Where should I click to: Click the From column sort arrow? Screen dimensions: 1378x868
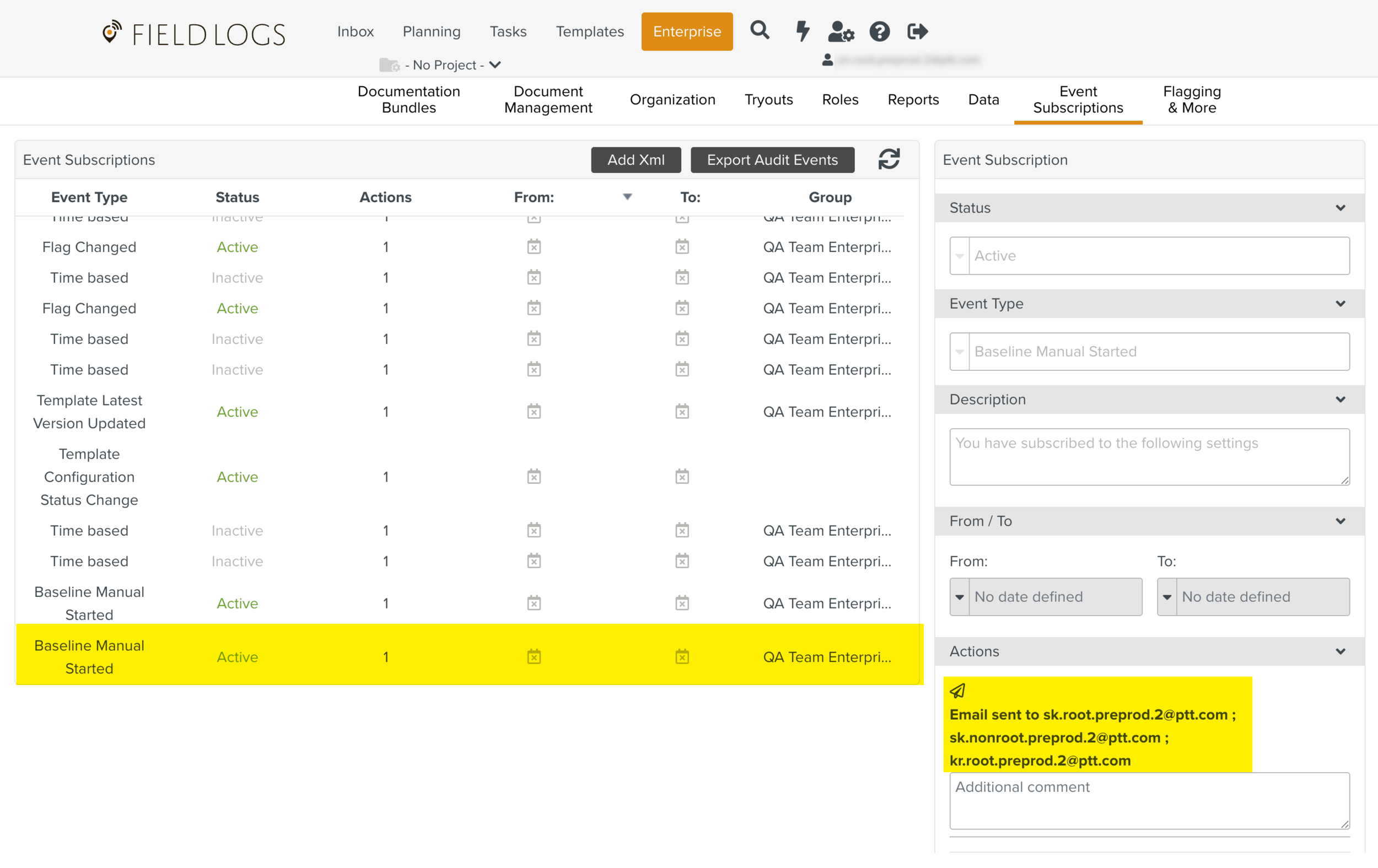point(627,197)
